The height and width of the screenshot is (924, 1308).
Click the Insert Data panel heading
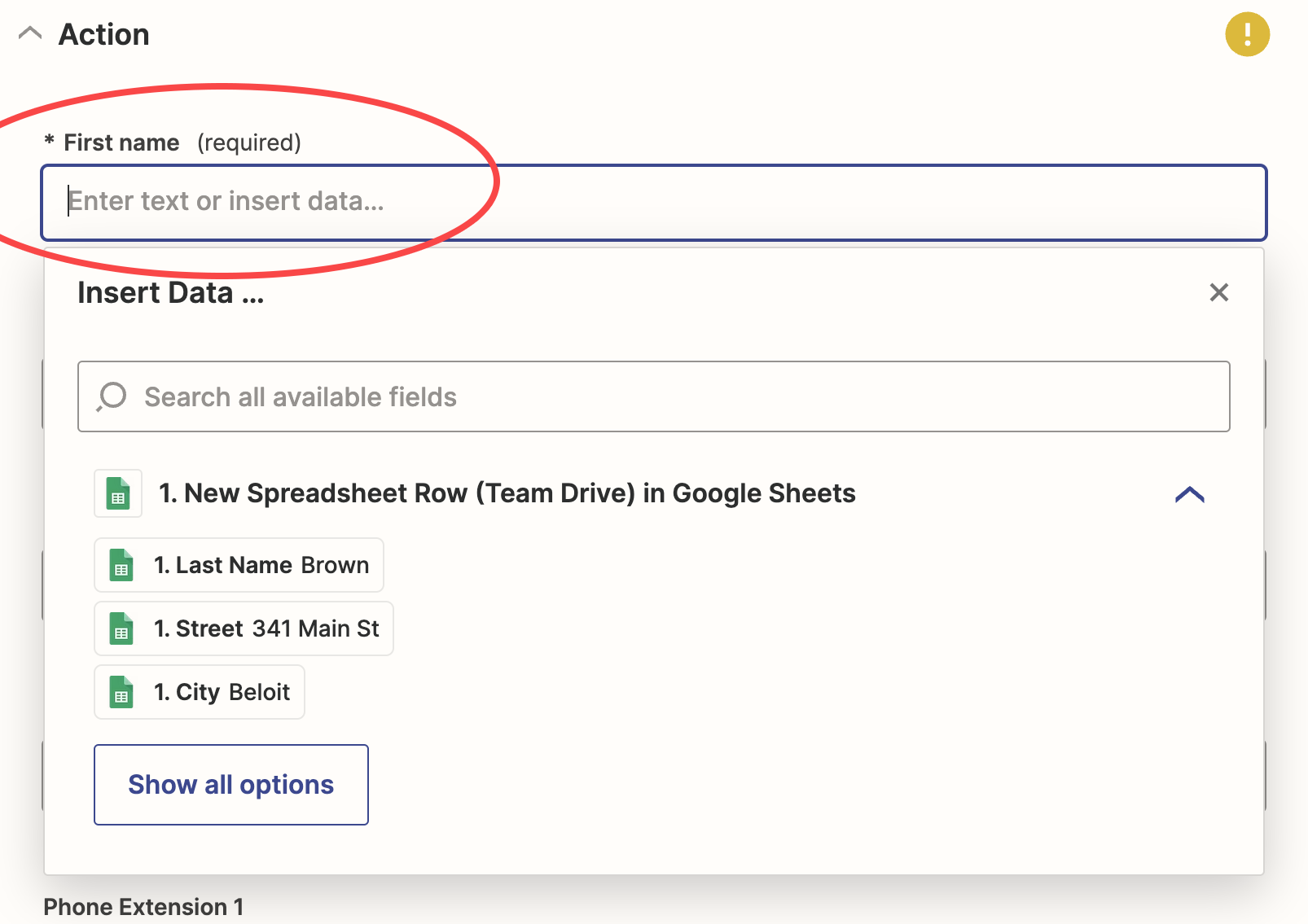pos(171,292)
